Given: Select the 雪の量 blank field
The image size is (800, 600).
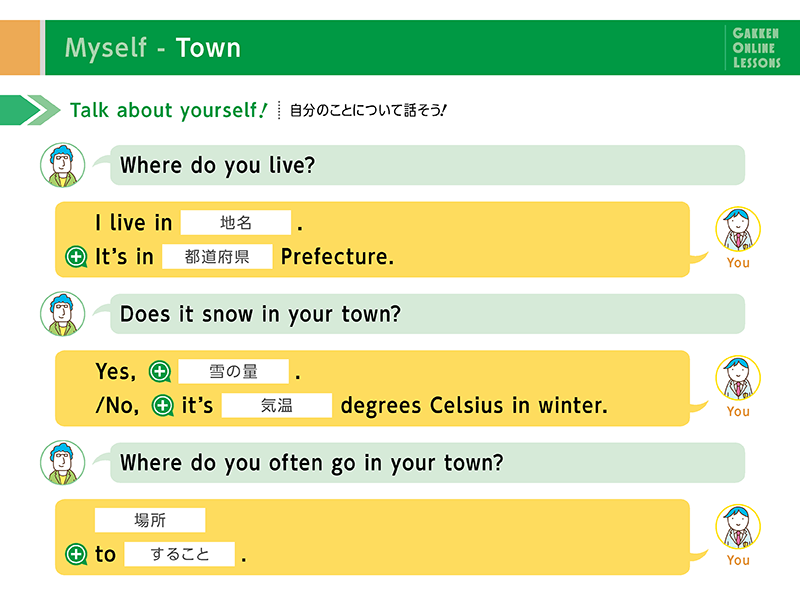Looking at the screenshot, I should click(233, 372).
